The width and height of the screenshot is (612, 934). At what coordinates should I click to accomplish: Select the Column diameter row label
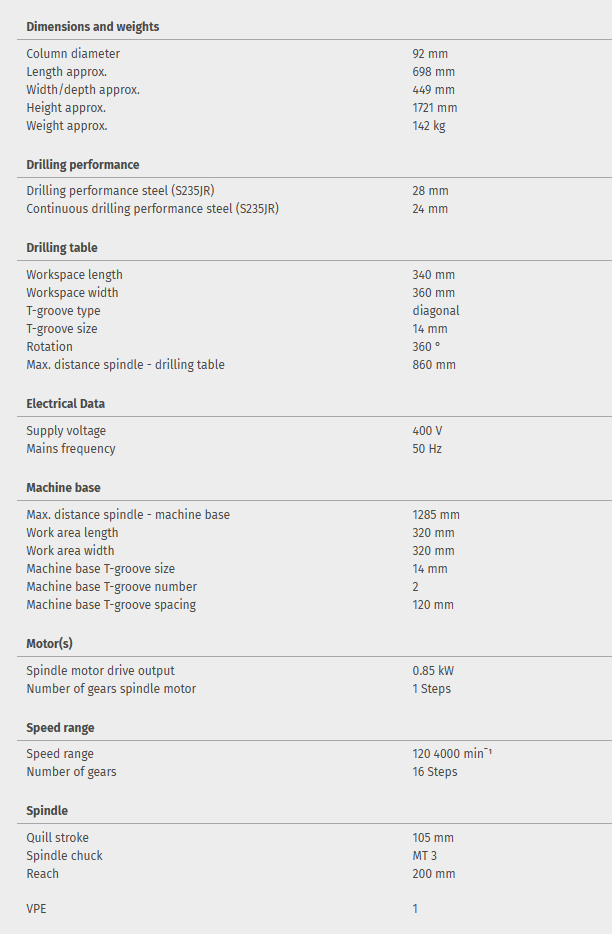[73, 54]
